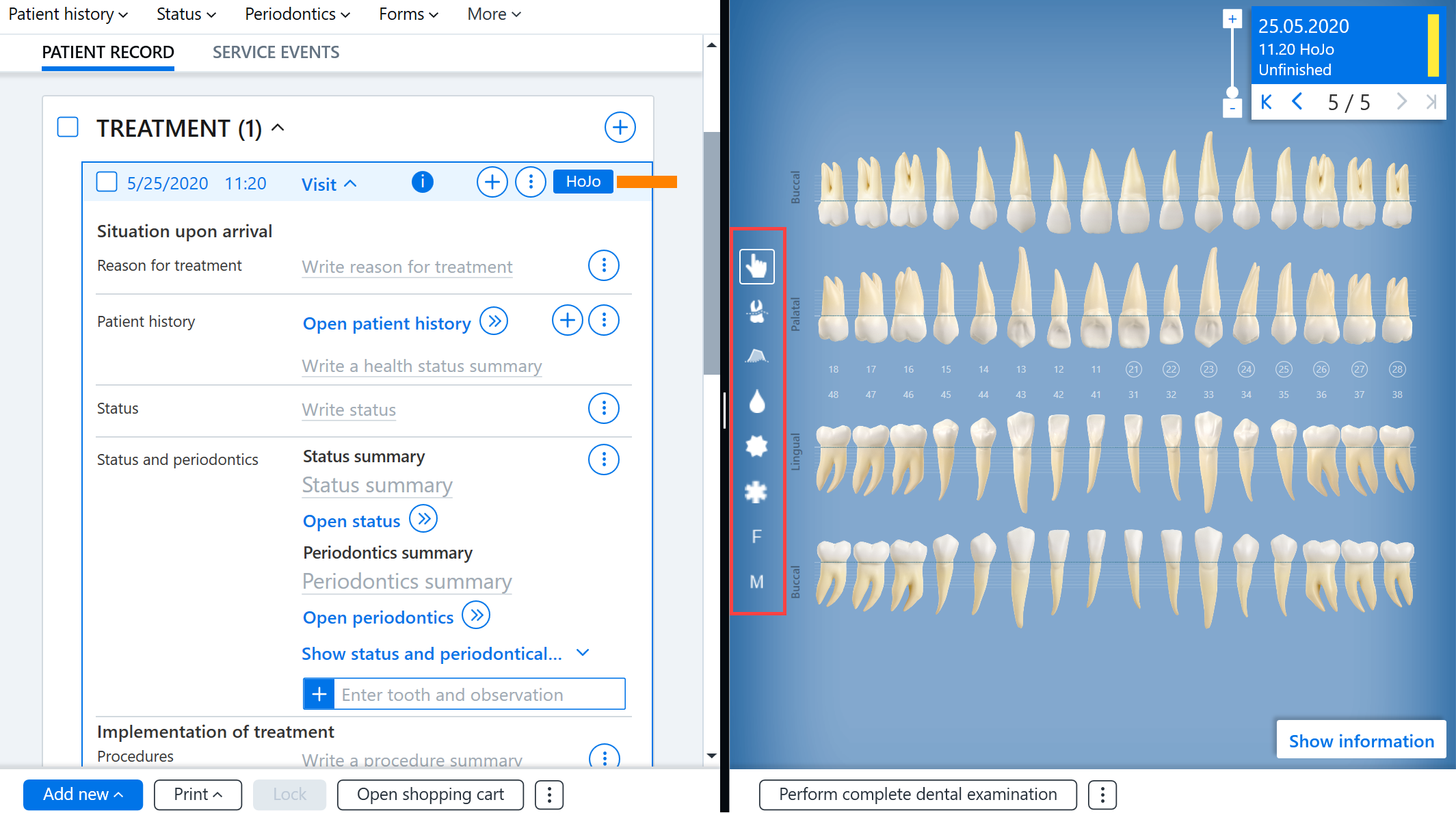Image resolution: width=1456 pixels, height=813 pixels.
Task: Click yellow status bar on chart date card
Action: click(x=1433, y=45)
